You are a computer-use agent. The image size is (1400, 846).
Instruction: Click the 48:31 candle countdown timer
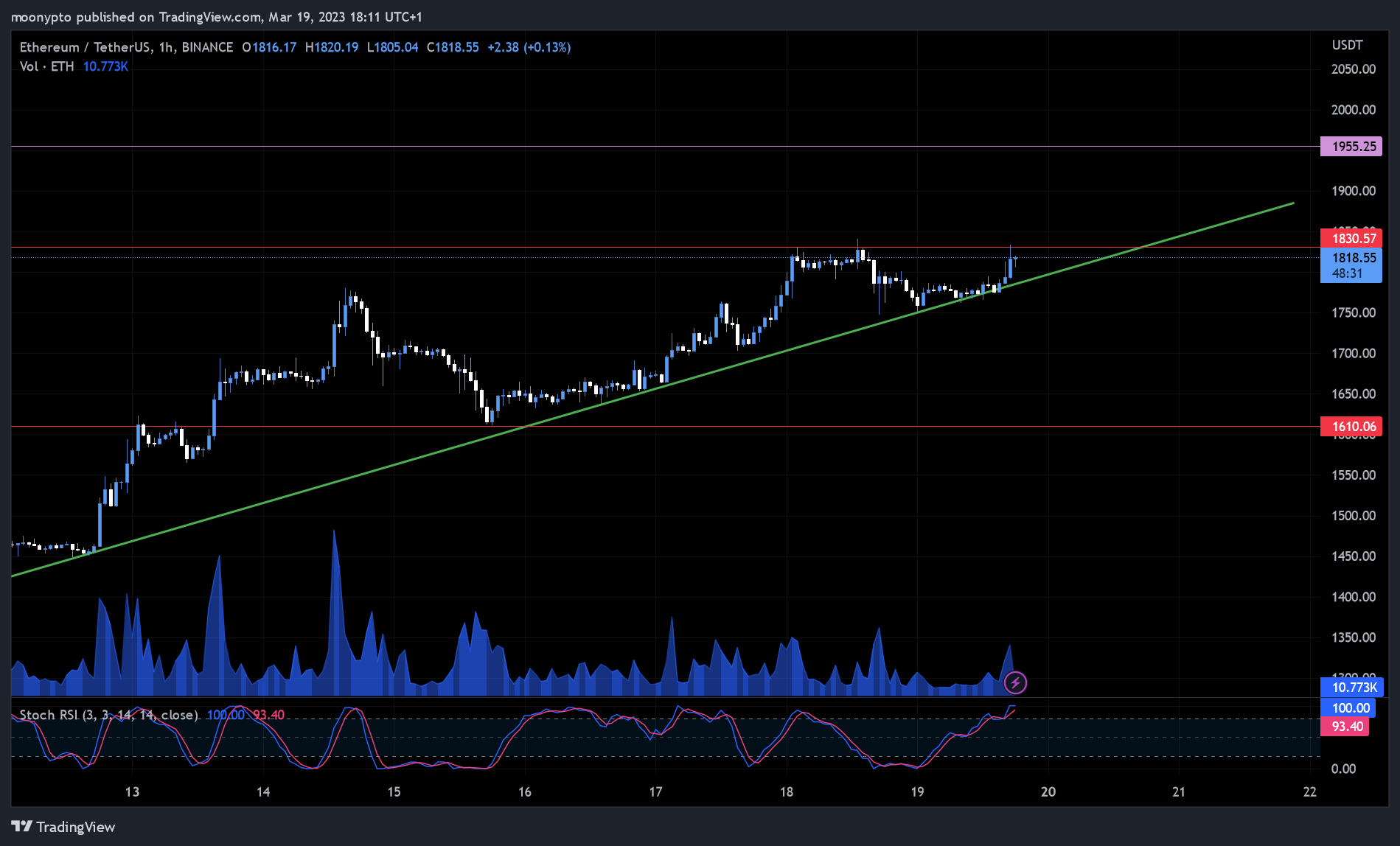click(x=1347, y=273)
